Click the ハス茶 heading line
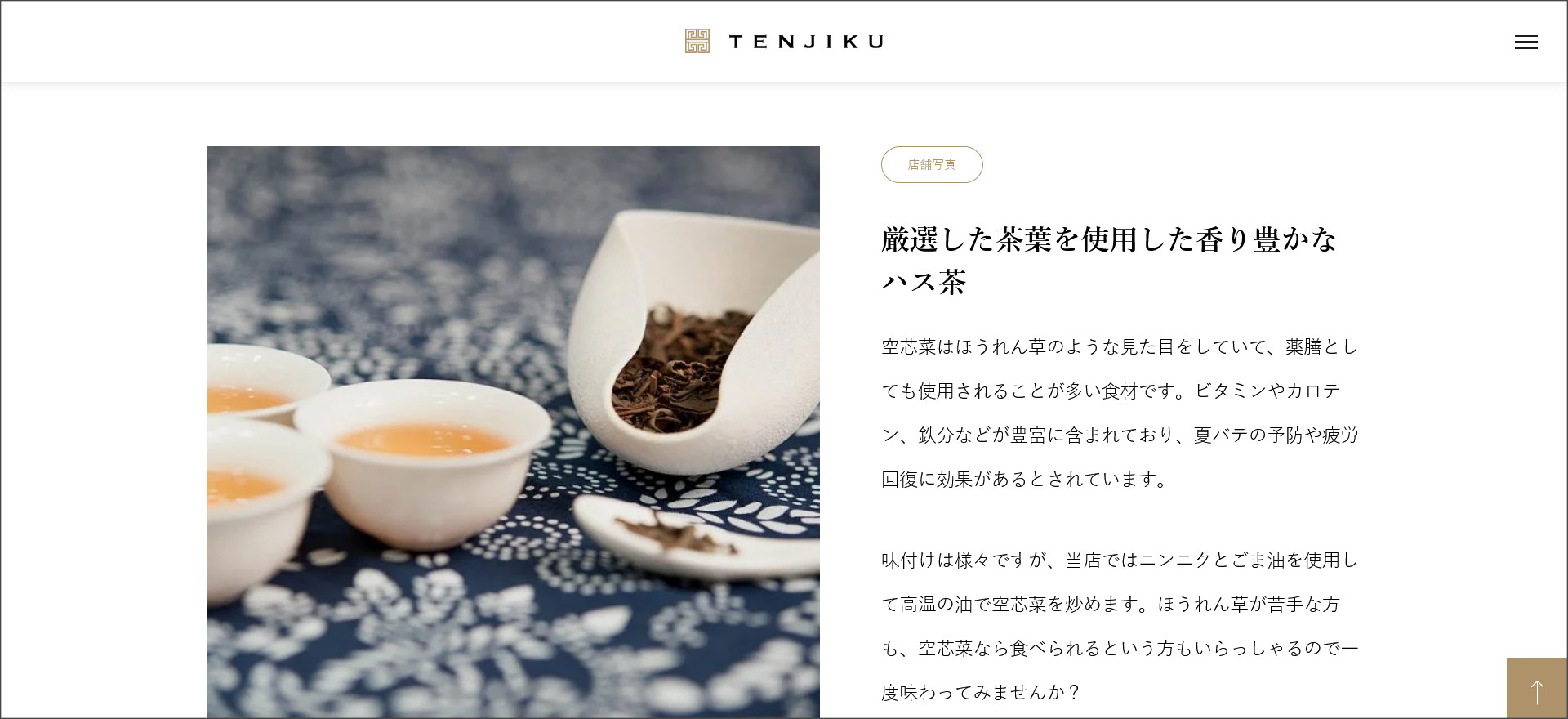This screenshot has width=1568, height=719. (x=924, y=282)
